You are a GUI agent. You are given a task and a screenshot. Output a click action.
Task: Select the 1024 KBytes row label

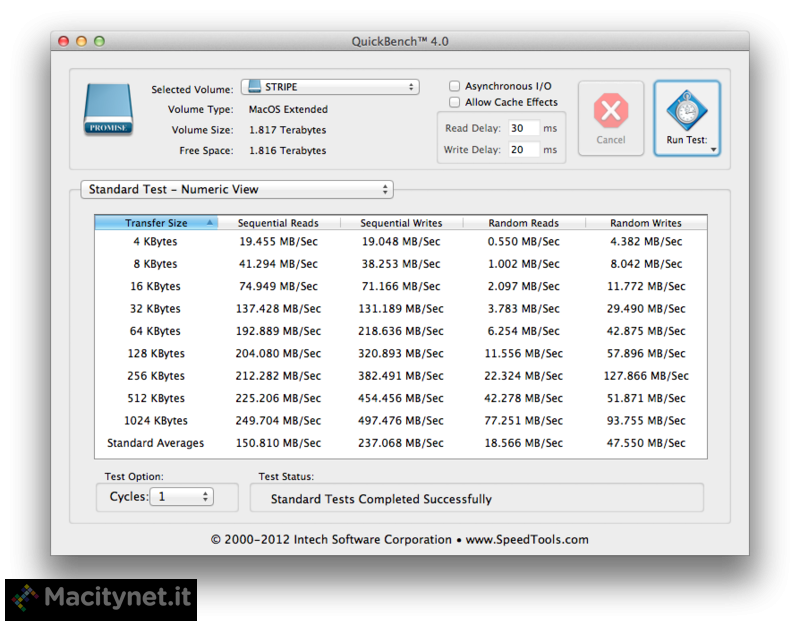[x=156, y=421]
